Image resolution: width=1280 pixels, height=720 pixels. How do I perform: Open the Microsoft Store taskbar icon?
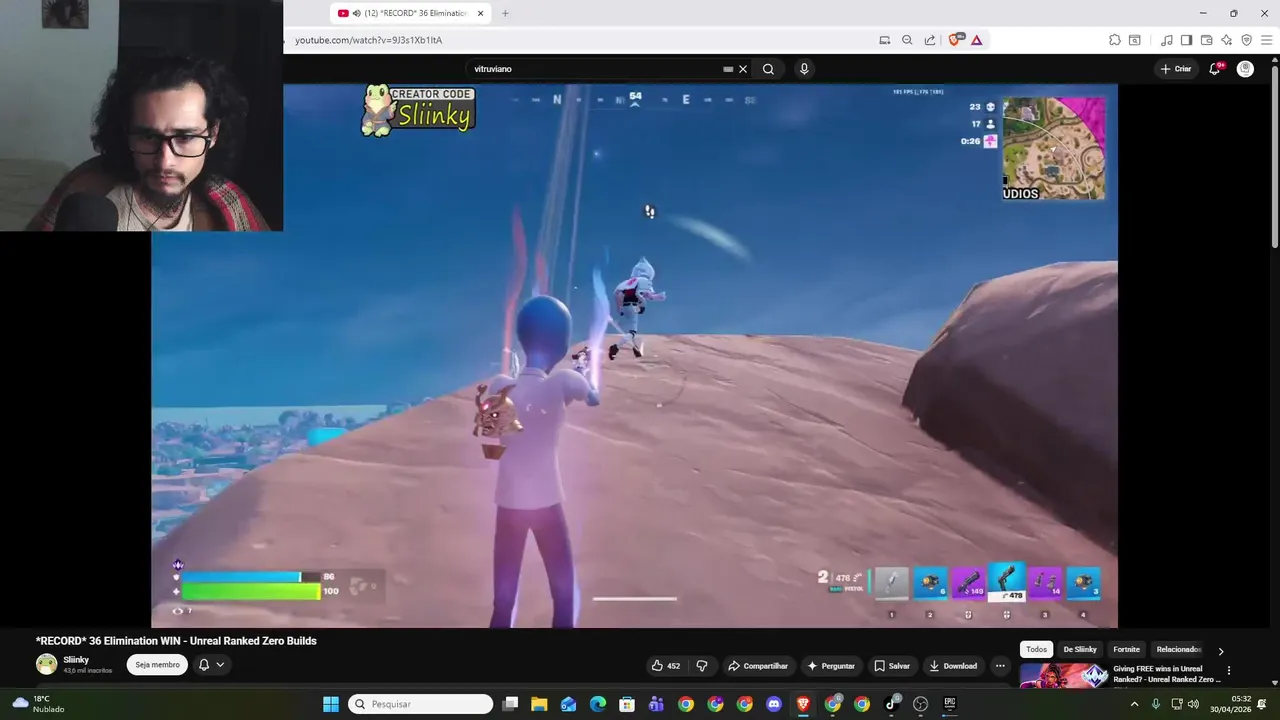(627, 704)
